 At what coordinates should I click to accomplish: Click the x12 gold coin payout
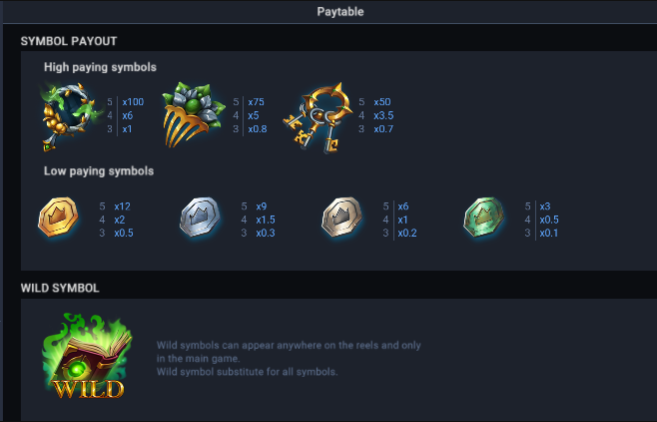click(x=122, y=206)
